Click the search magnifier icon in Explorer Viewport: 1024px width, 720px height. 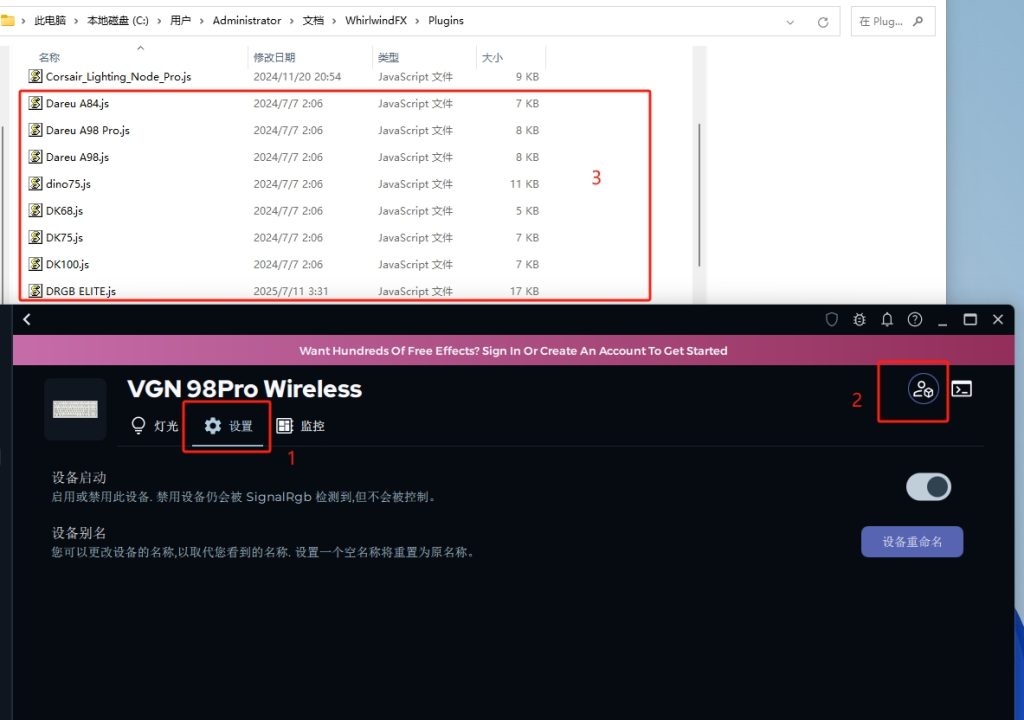tap(918, 22)
